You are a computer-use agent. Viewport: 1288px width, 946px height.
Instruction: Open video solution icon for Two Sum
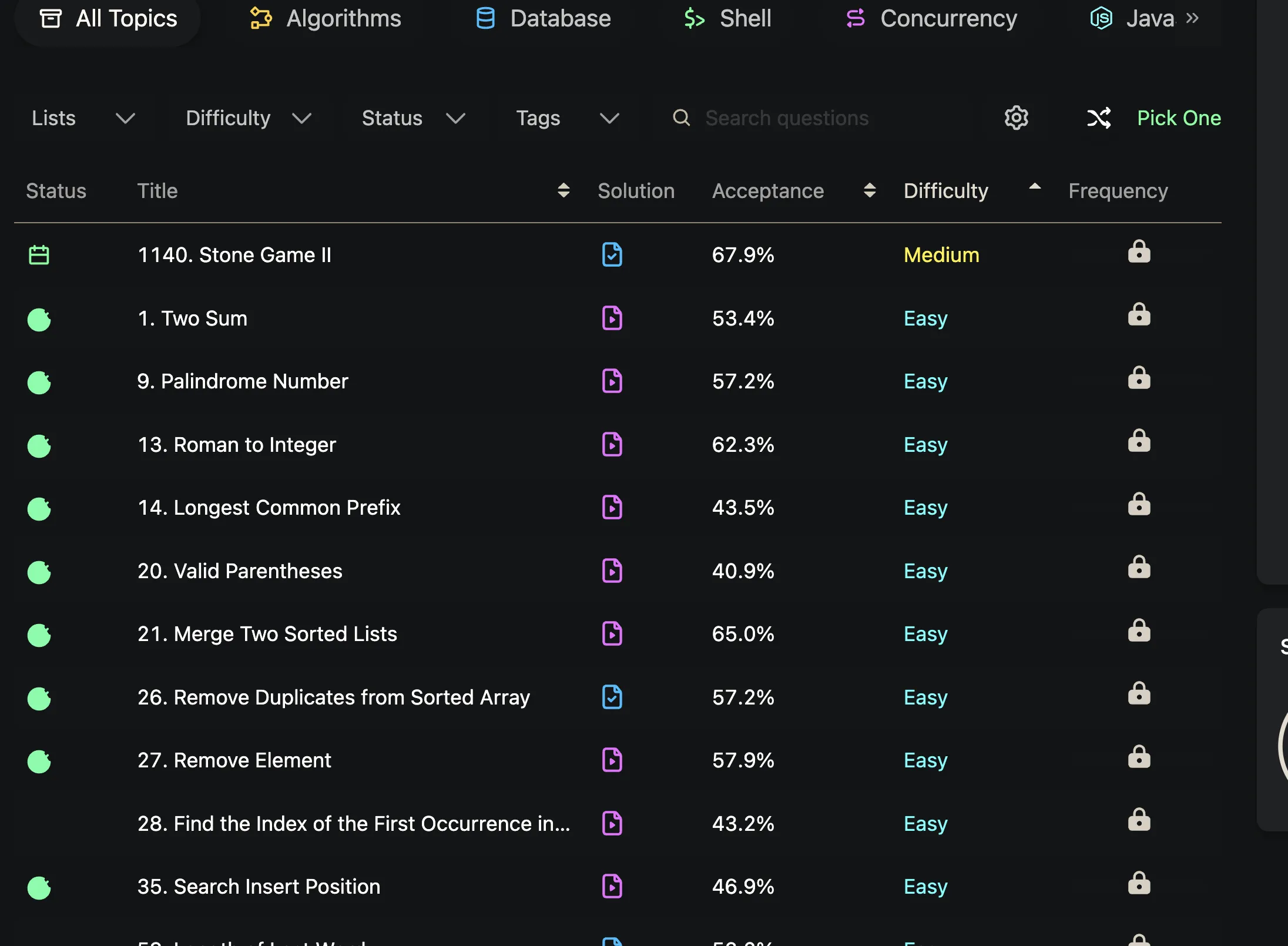(612, 318)
